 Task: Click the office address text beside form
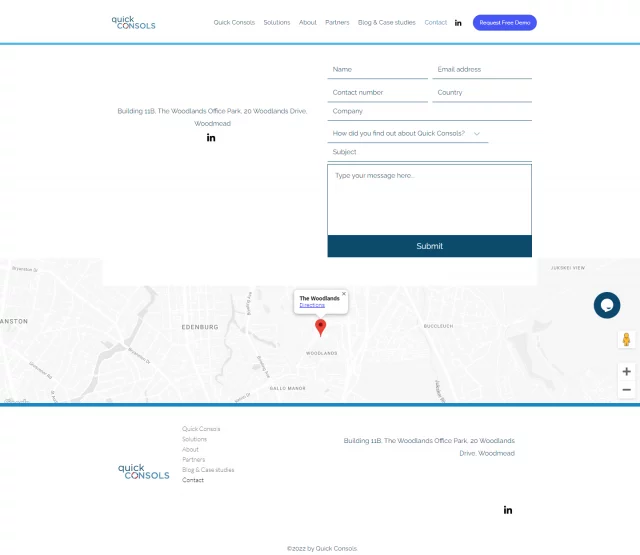point(212,117)
